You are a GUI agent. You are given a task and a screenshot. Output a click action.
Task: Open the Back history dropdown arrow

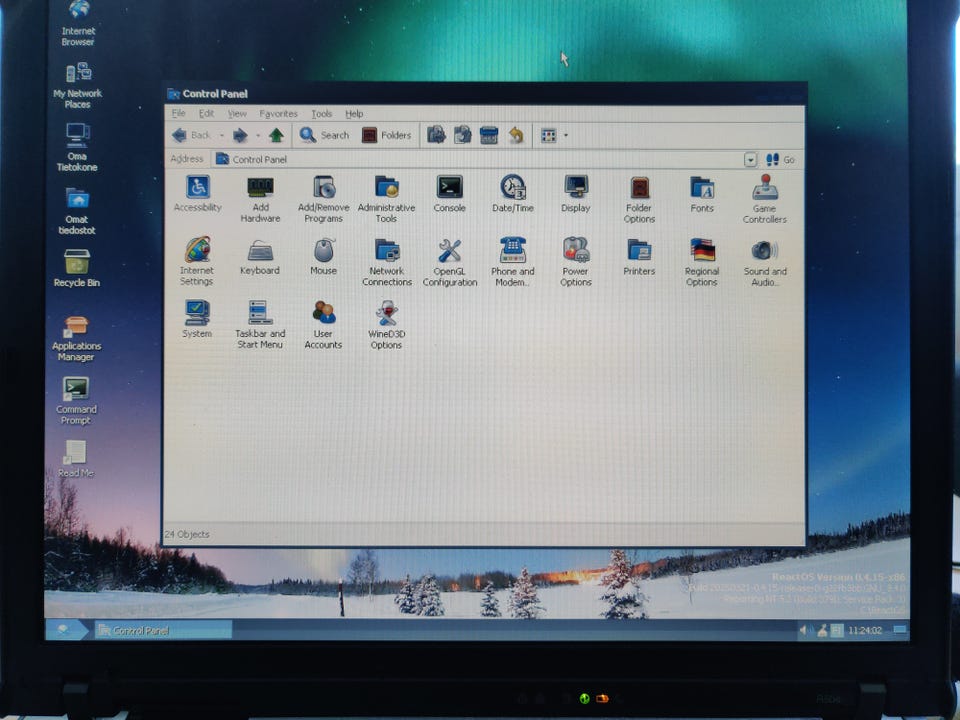point(220,135)
